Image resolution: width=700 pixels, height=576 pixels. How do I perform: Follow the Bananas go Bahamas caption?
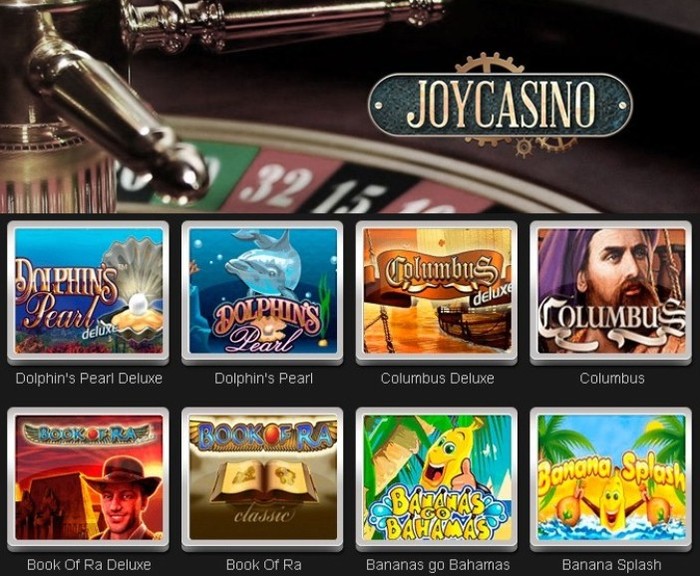tap(438, 565)
